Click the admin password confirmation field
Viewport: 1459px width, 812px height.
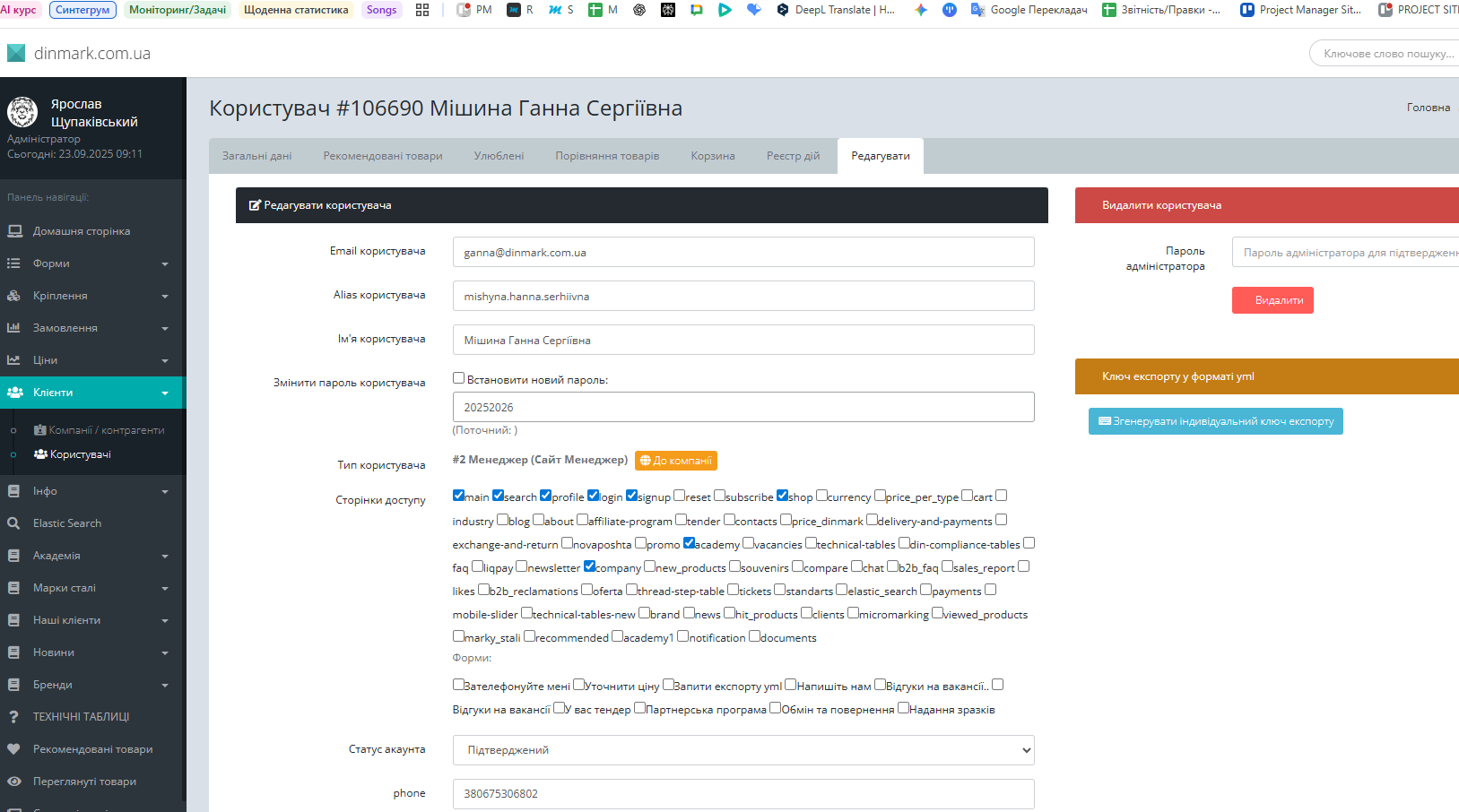click(x=1345, y=253)
